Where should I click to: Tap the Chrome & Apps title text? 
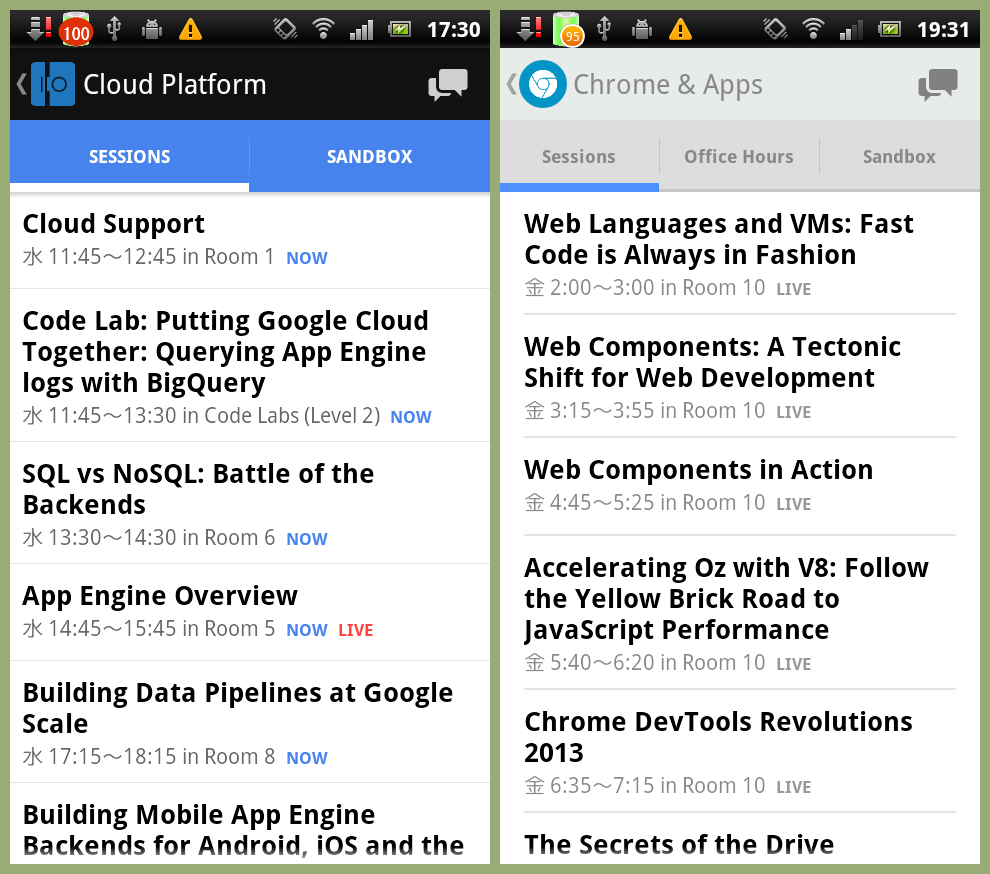(668, 85)
